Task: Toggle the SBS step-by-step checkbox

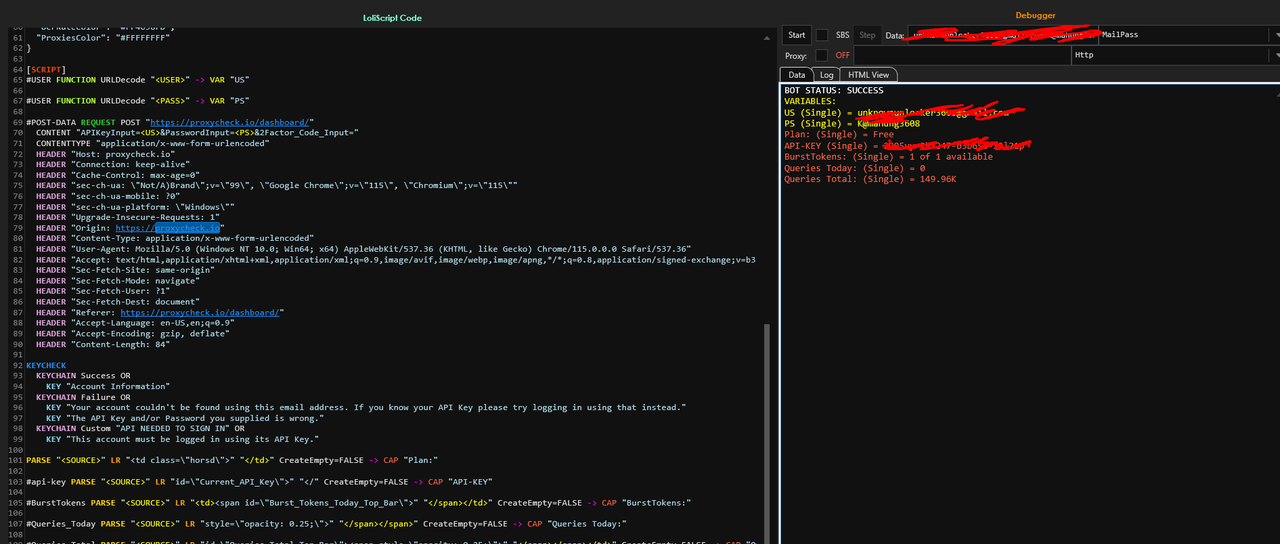Action: [x=822, y=35]
